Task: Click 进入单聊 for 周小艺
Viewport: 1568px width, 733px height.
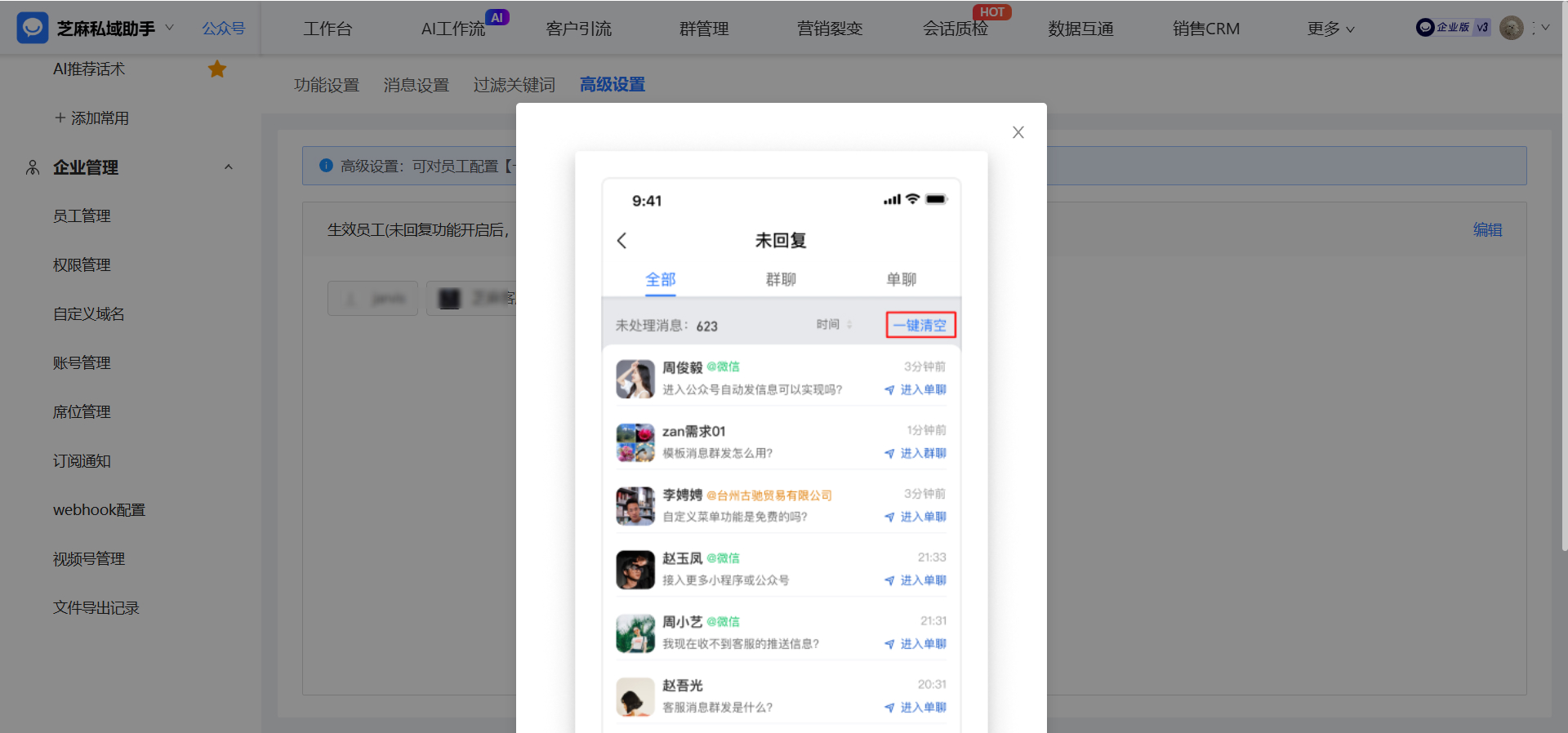Action: coord(915,645)
